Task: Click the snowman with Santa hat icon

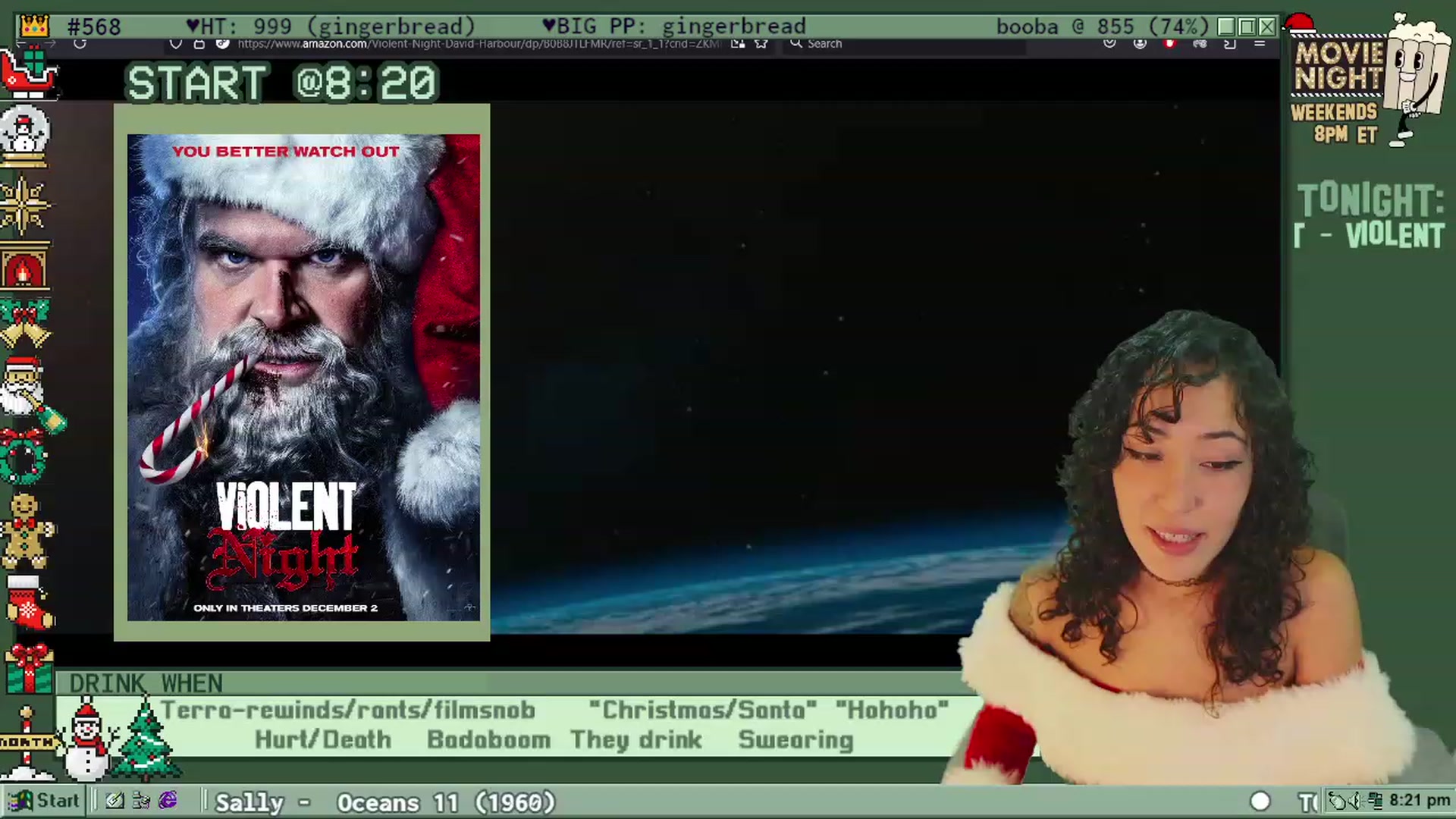Action: 88,739
